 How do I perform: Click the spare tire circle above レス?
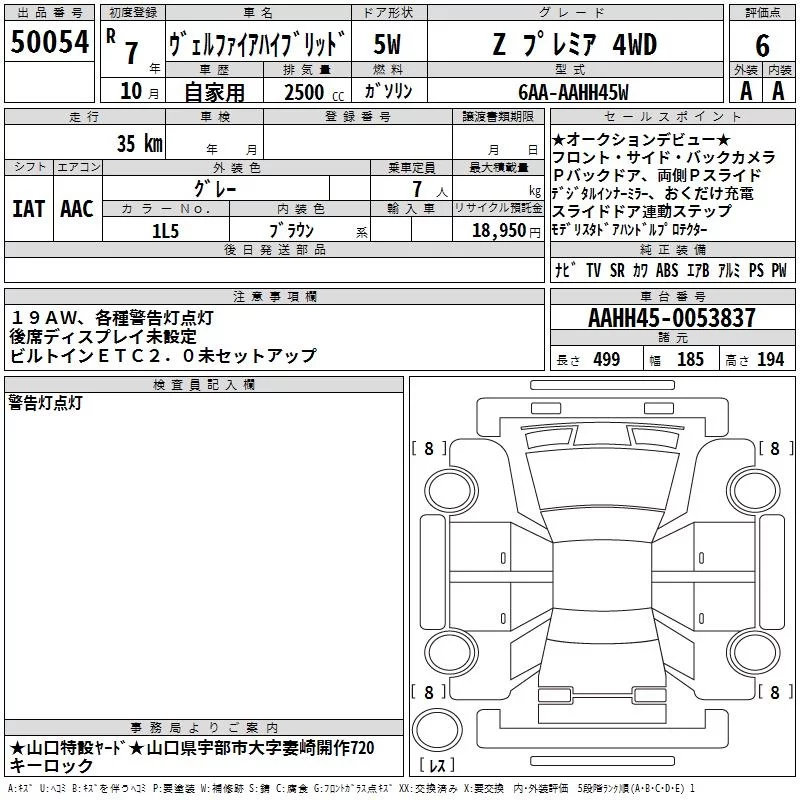[437, 729]
